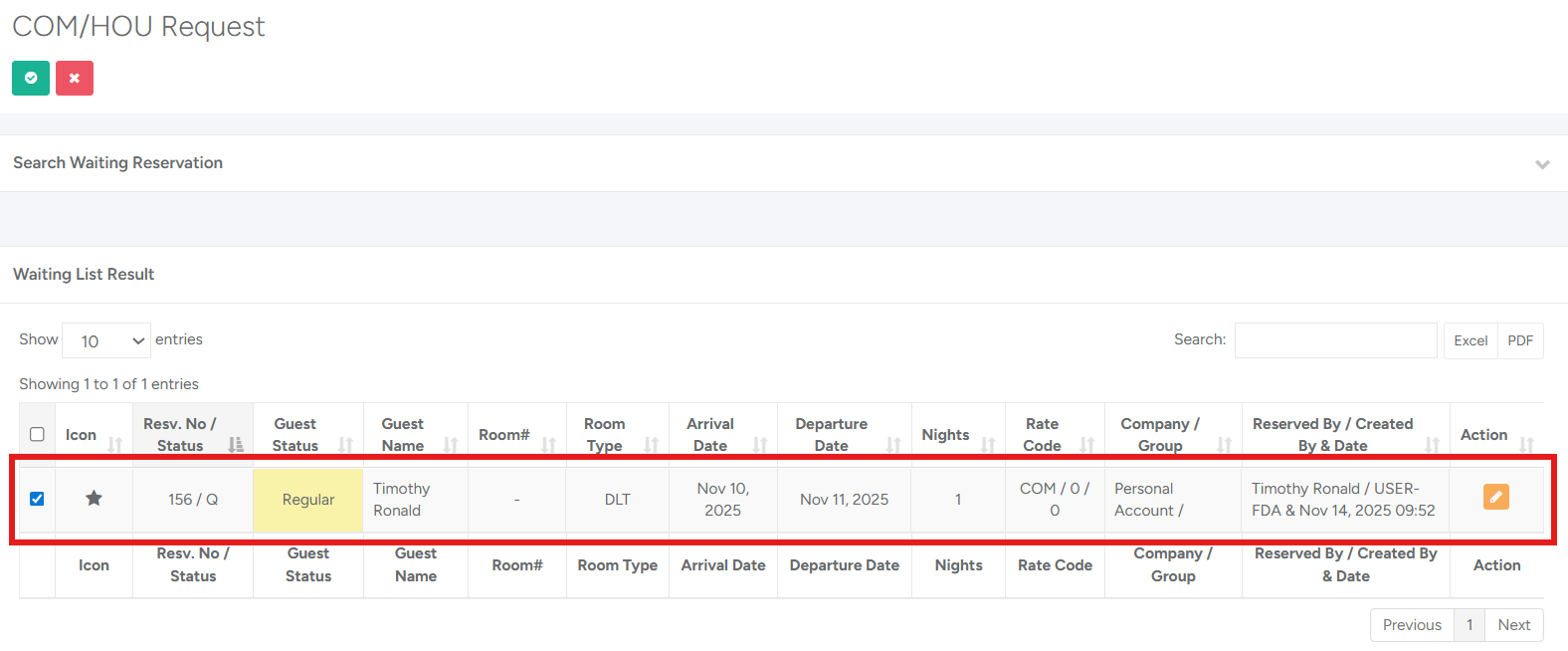The height and width of the screenshot is (651, 1568).
Task: Click the yellow Regular guest status cell
Action: [x=308, y=500]
